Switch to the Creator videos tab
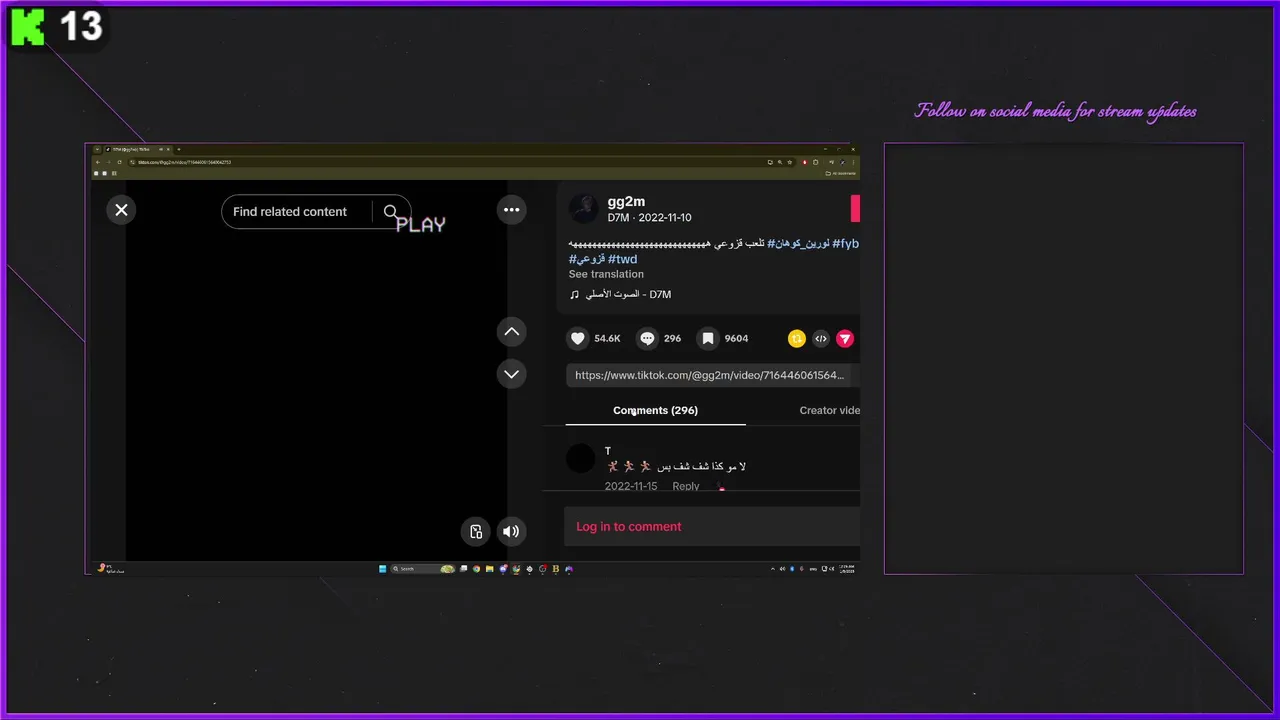The image size is (1280, 720). (x=829, y=411)
